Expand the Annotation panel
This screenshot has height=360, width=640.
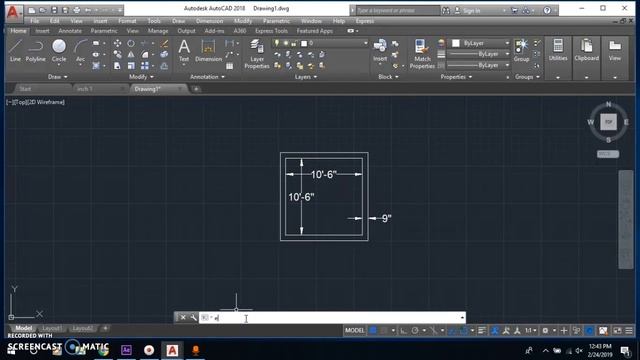(x=207, y=77)
